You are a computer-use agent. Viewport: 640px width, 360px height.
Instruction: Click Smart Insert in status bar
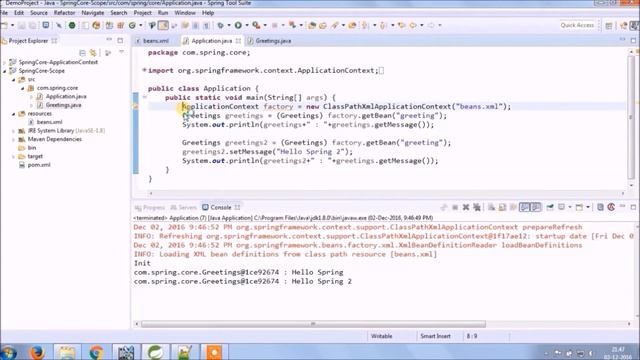pyautogui.click(x=435, y=336)
